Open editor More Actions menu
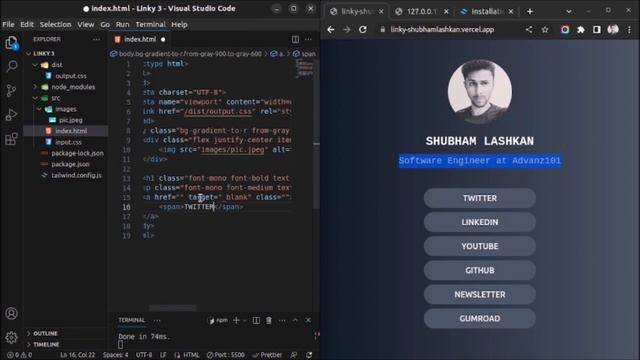Image resolution: width=640 pixels, height=360 pixels. pyautogui.click(x=308, y=39)
